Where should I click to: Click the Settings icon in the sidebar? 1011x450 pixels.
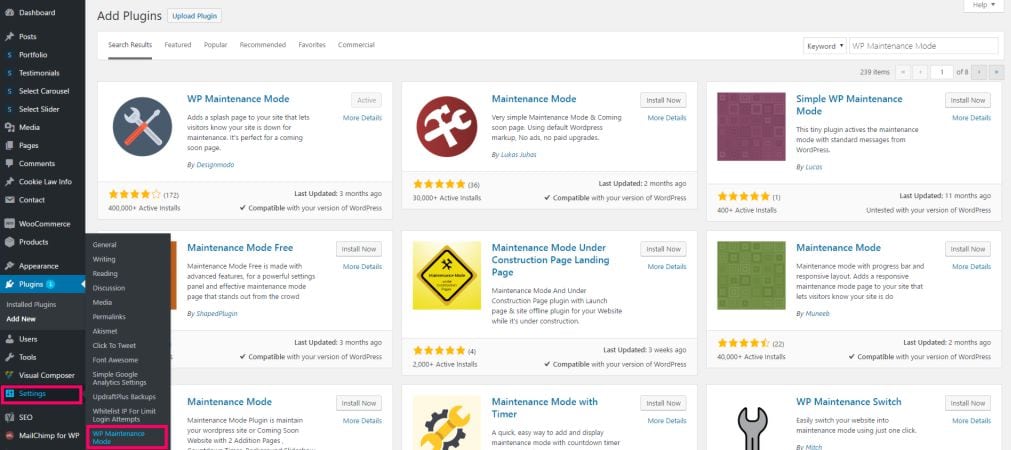[x=9, y=393]
